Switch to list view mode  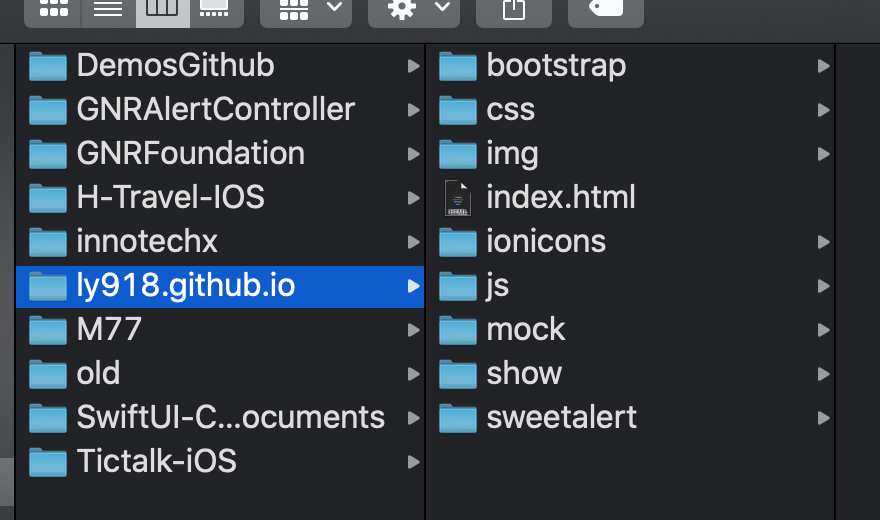[108, 8]
